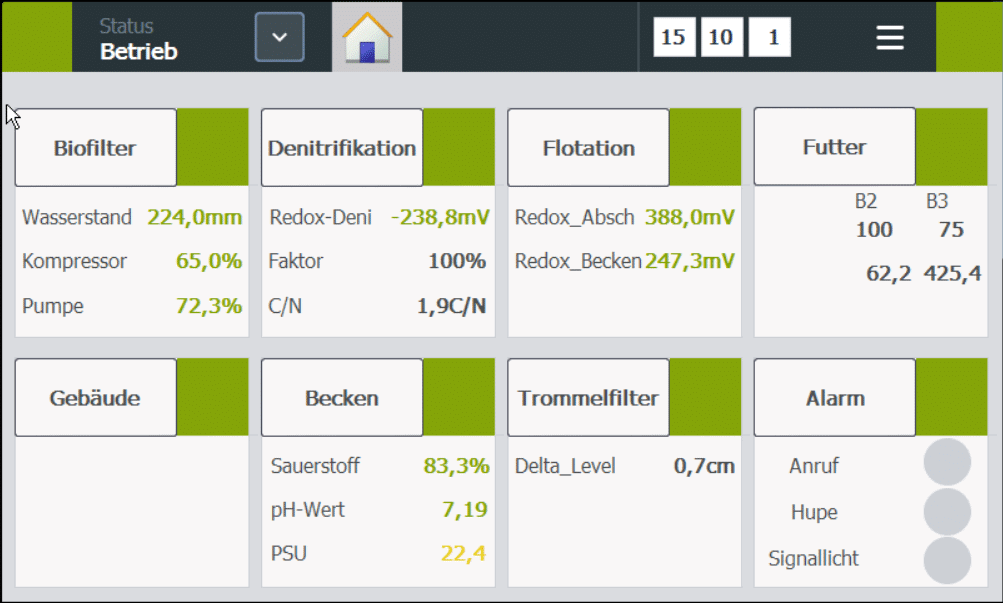
Task: Select the Flotation section button
Action: 588,148
